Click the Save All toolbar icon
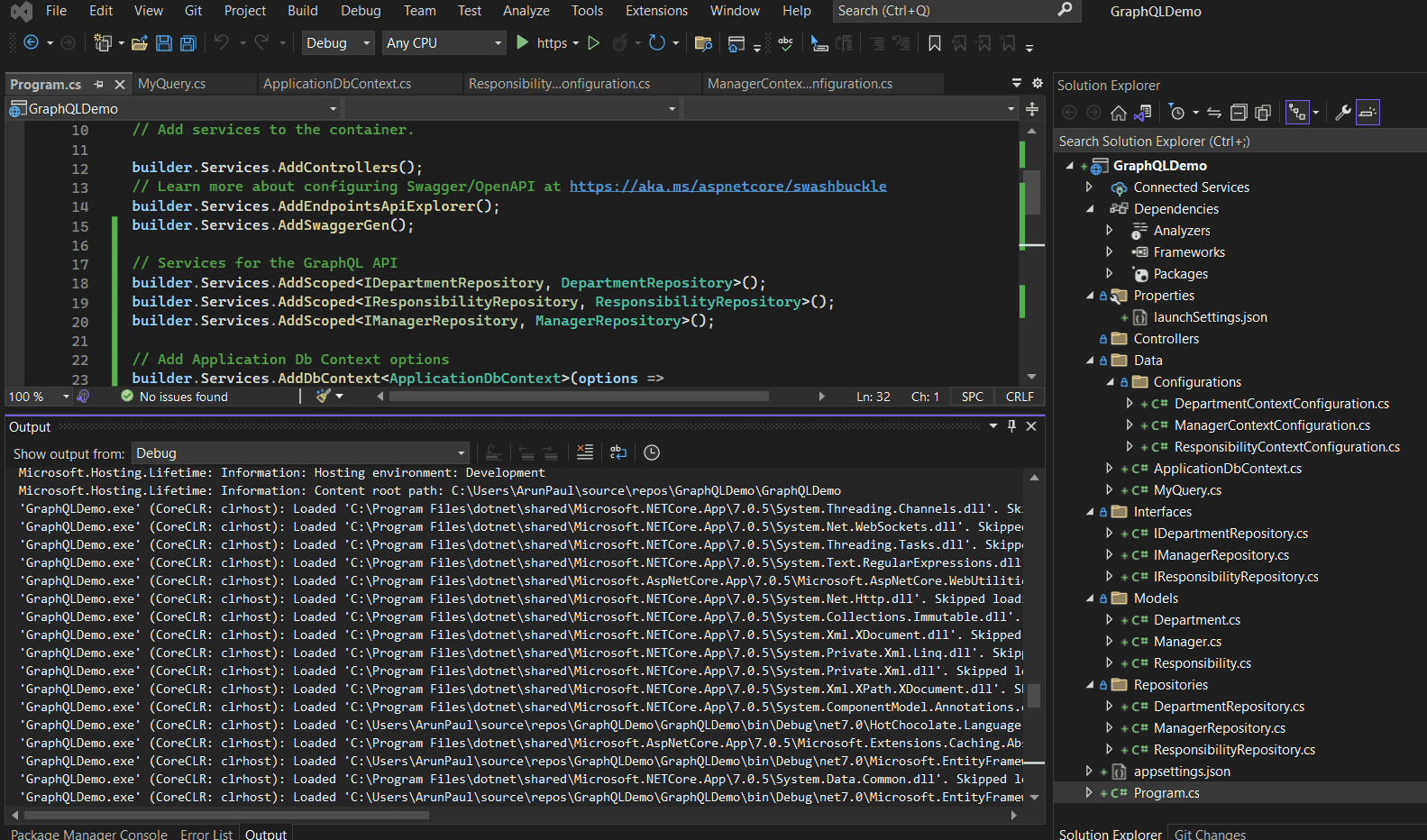The height and width of the screenshot is (840, 1427). click(188, 43)
